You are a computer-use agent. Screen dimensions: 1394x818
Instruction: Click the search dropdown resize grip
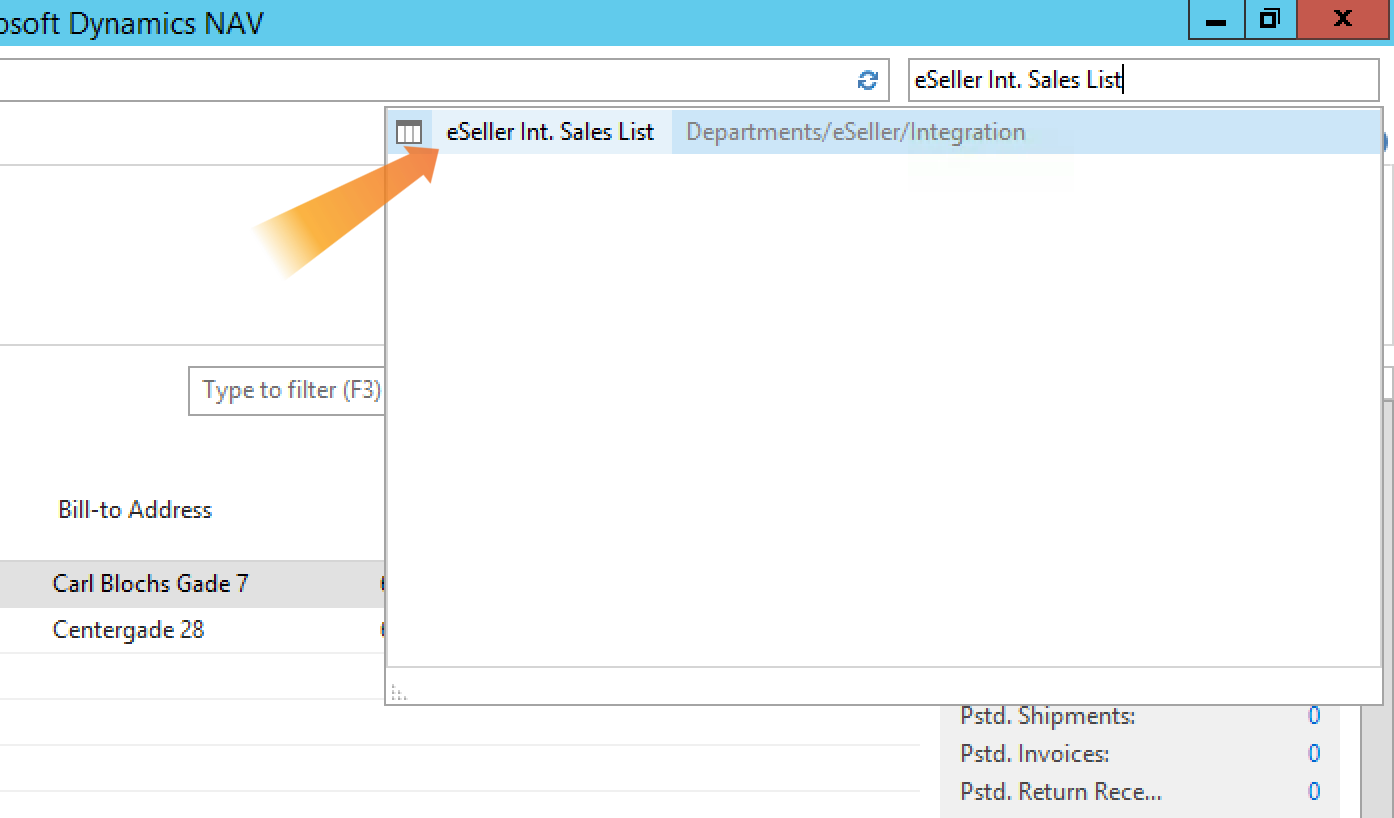coord(399,692)
